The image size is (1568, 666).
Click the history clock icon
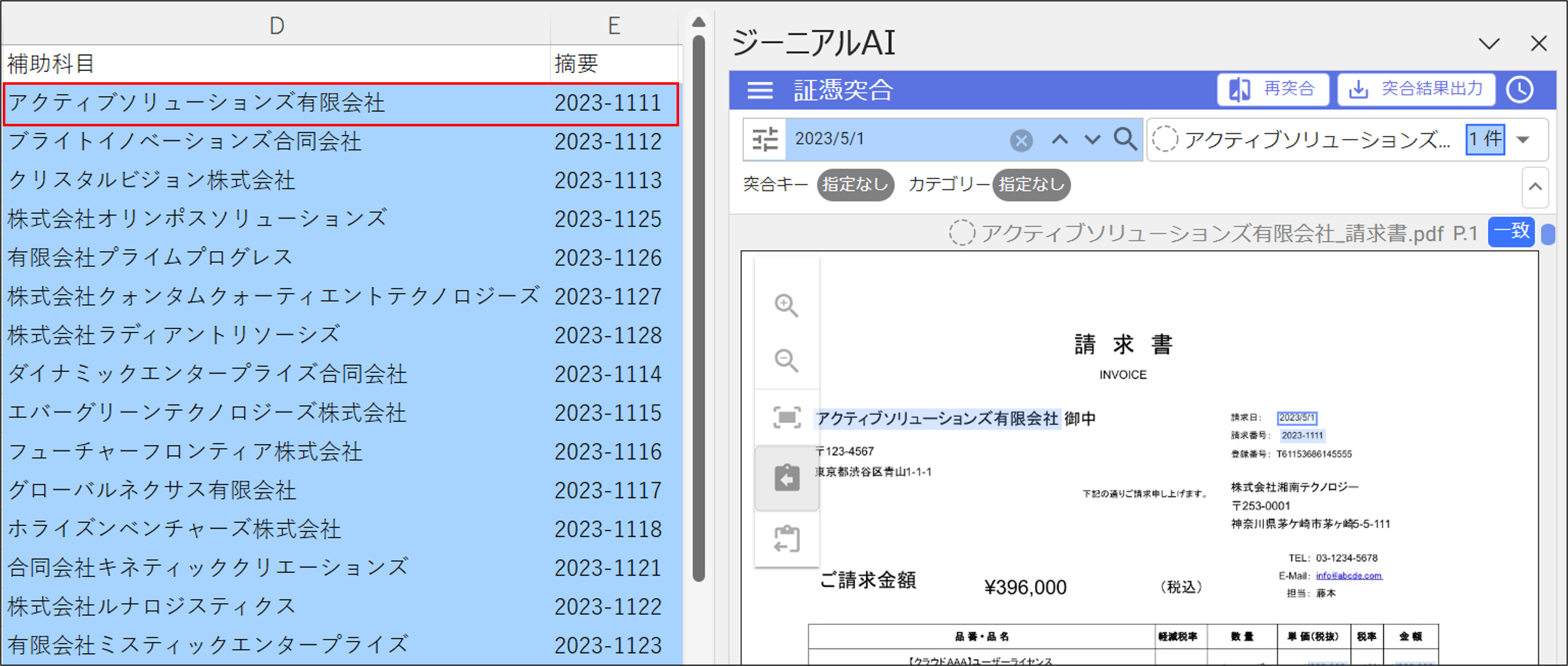click(x=1520, y=90)
